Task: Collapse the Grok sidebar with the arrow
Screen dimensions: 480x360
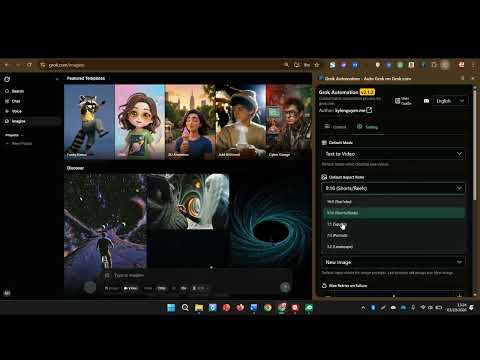Action: click(57, 79)
